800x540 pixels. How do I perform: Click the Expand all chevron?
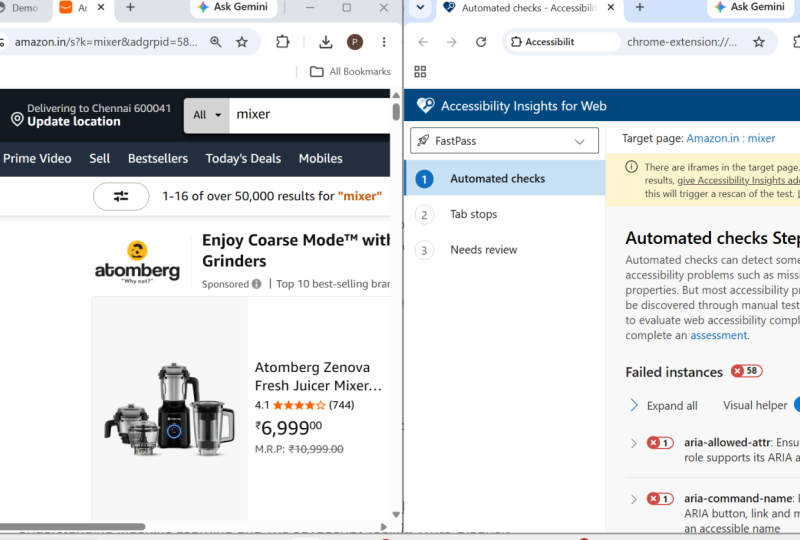click(x=634, y=406)
